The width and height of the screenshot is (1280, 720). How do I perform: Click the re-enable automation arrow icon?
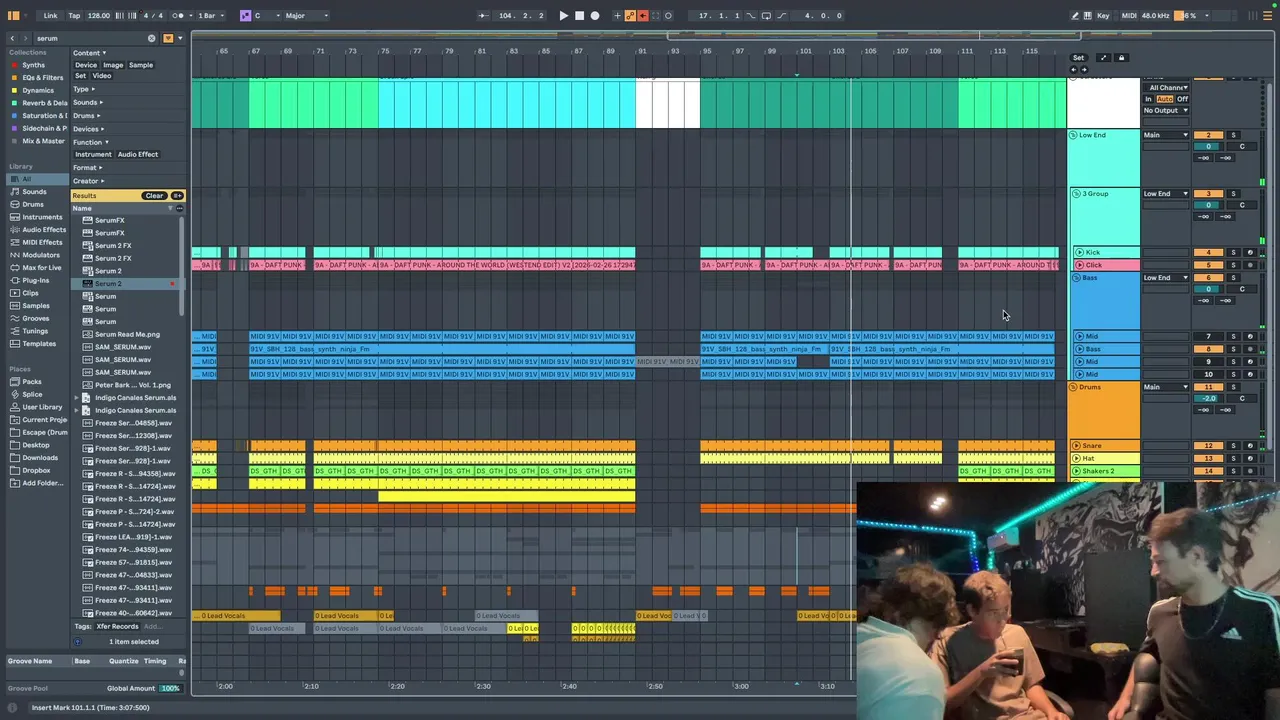(643, 15)
